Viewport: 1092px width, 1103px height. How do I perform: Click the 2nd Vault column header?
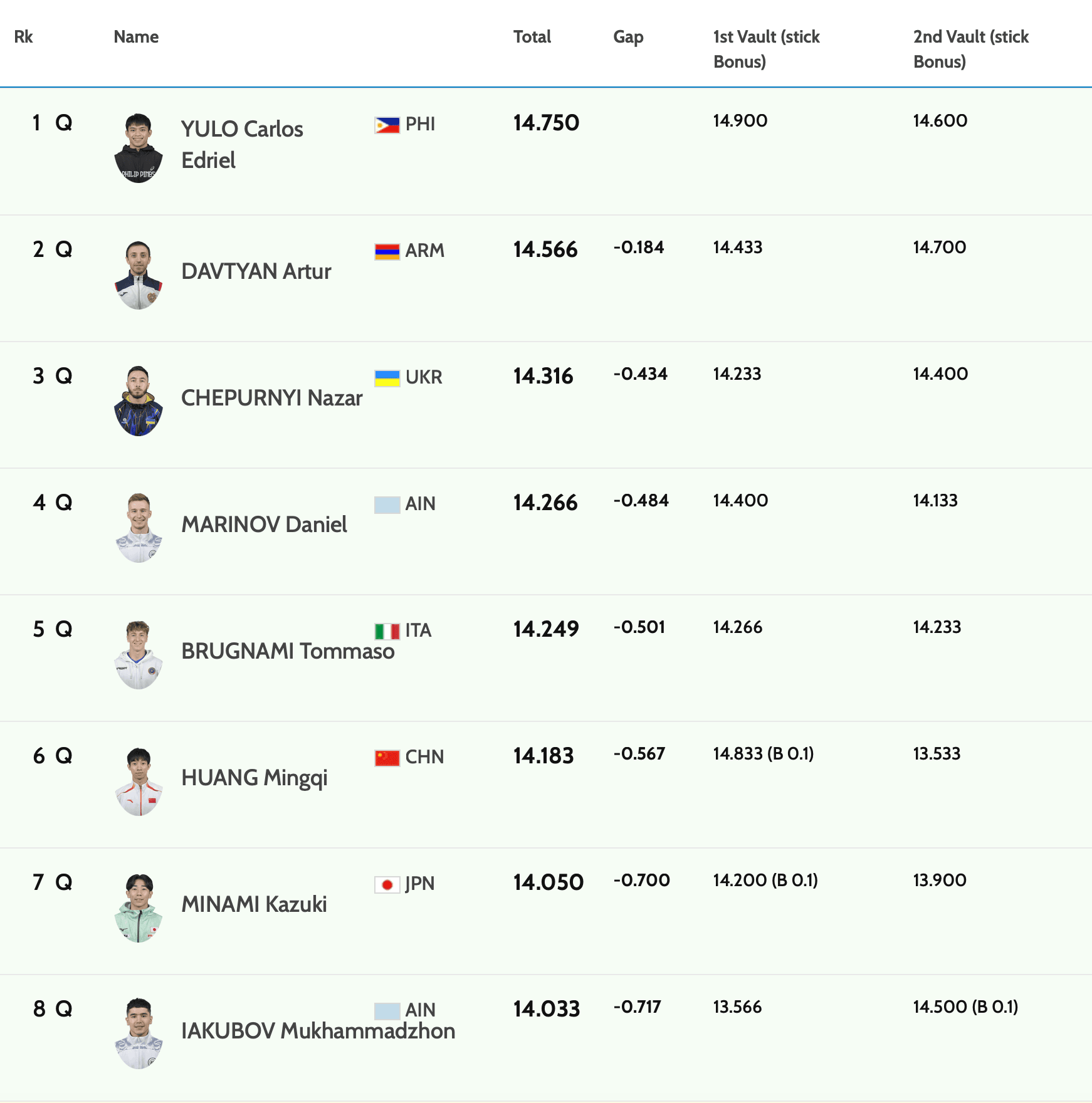[x=970, y=49]
